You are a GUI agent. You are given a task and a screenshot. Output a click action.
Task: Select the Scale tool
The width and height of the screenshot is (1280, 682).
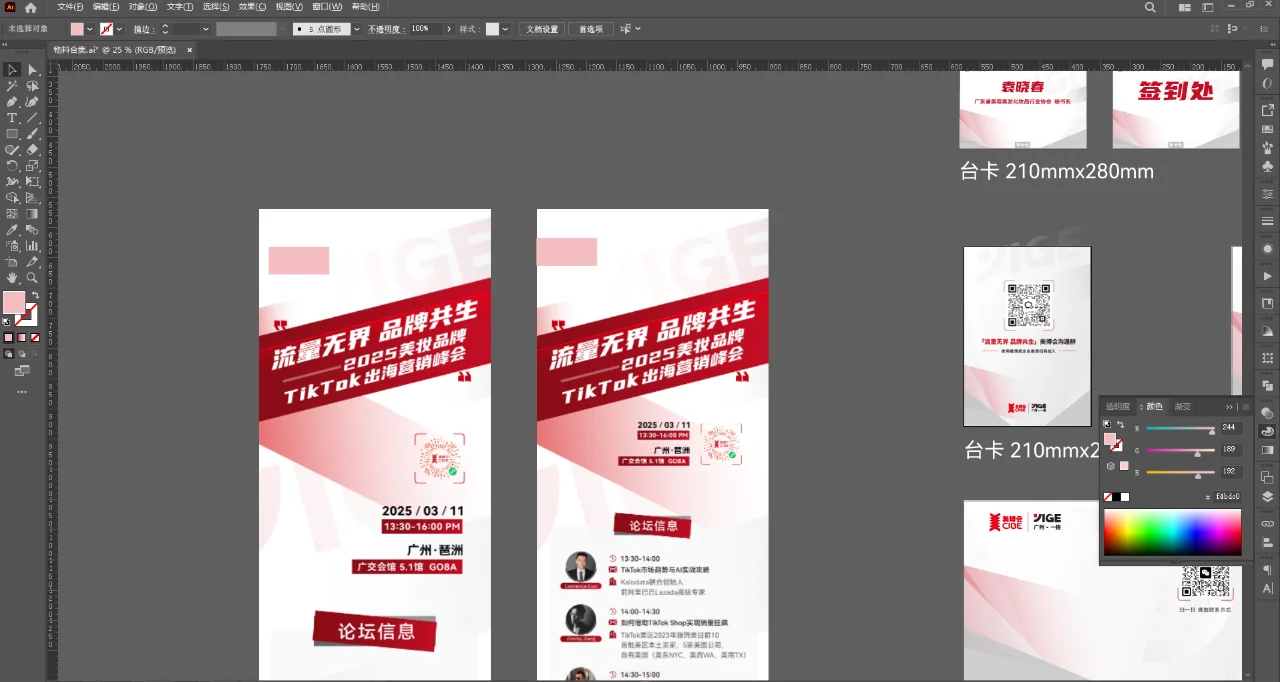tap(32, 166)
